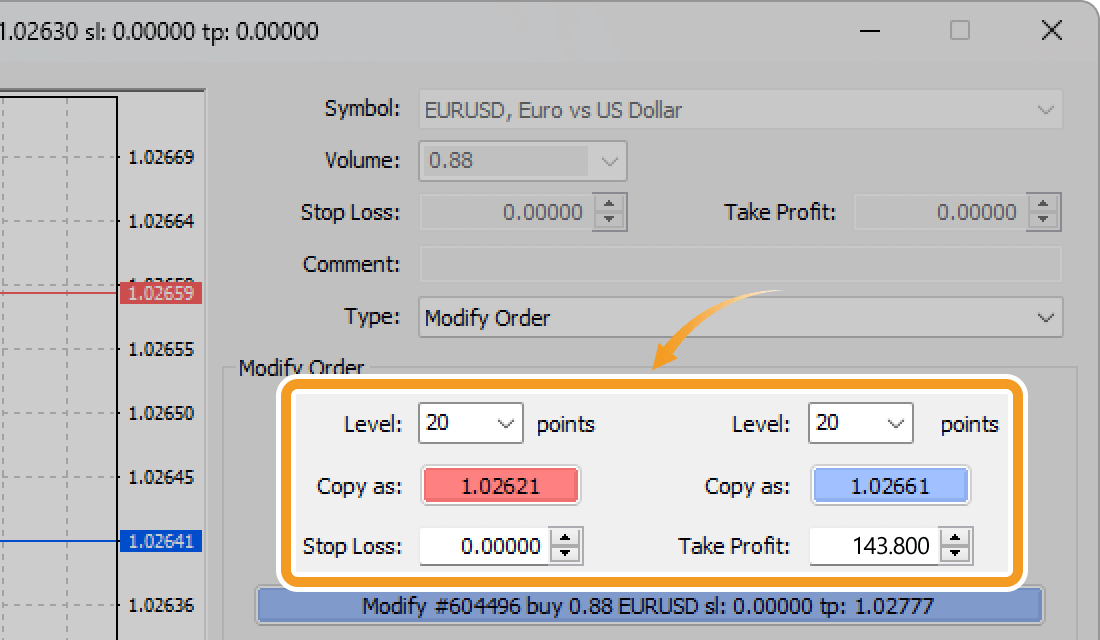
Task: Open the Symbol dropdown for EURUSD
Action: point(1047,110)
